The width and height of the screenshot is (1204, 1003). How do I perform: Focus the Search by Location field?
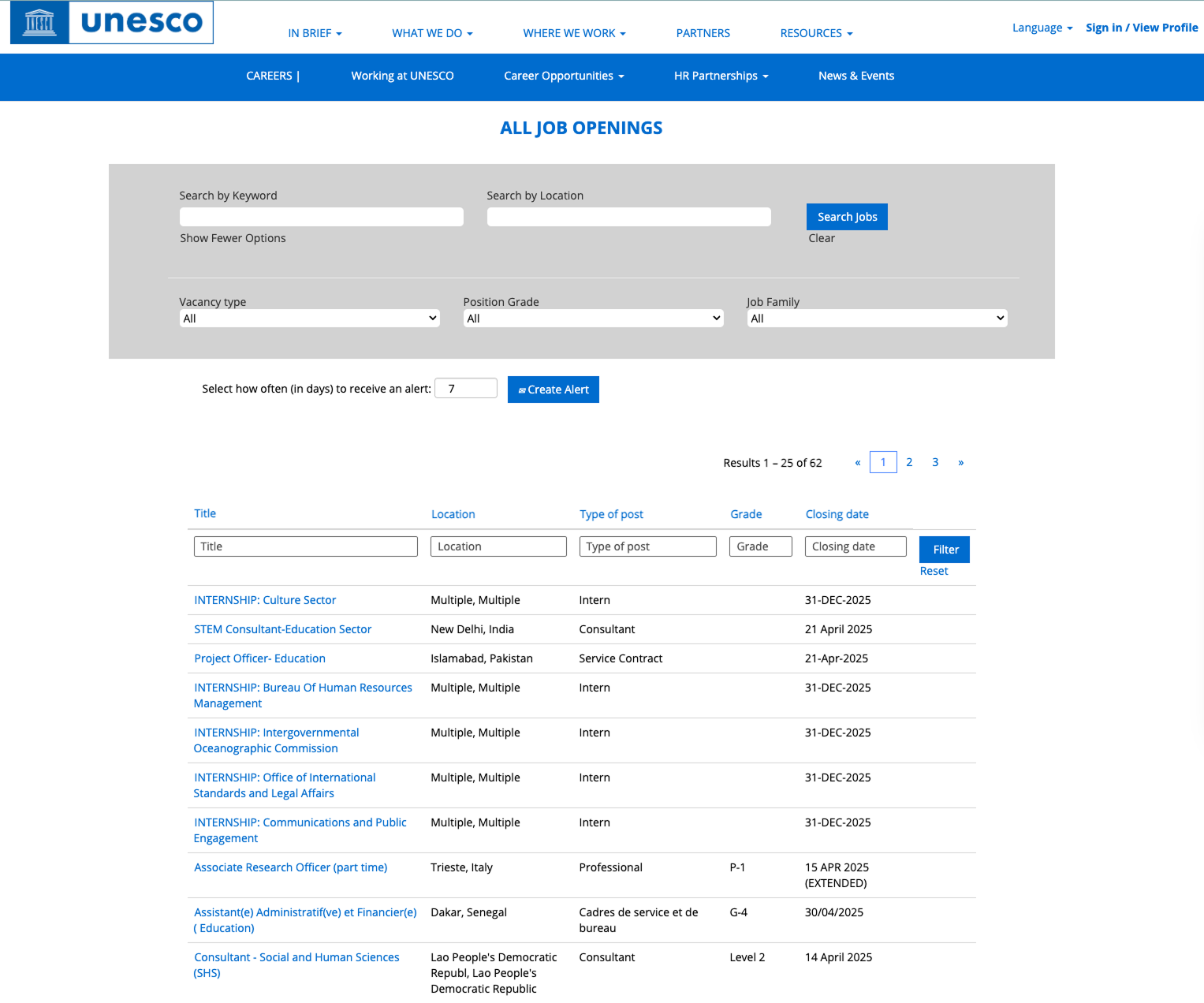coord(628,217)
